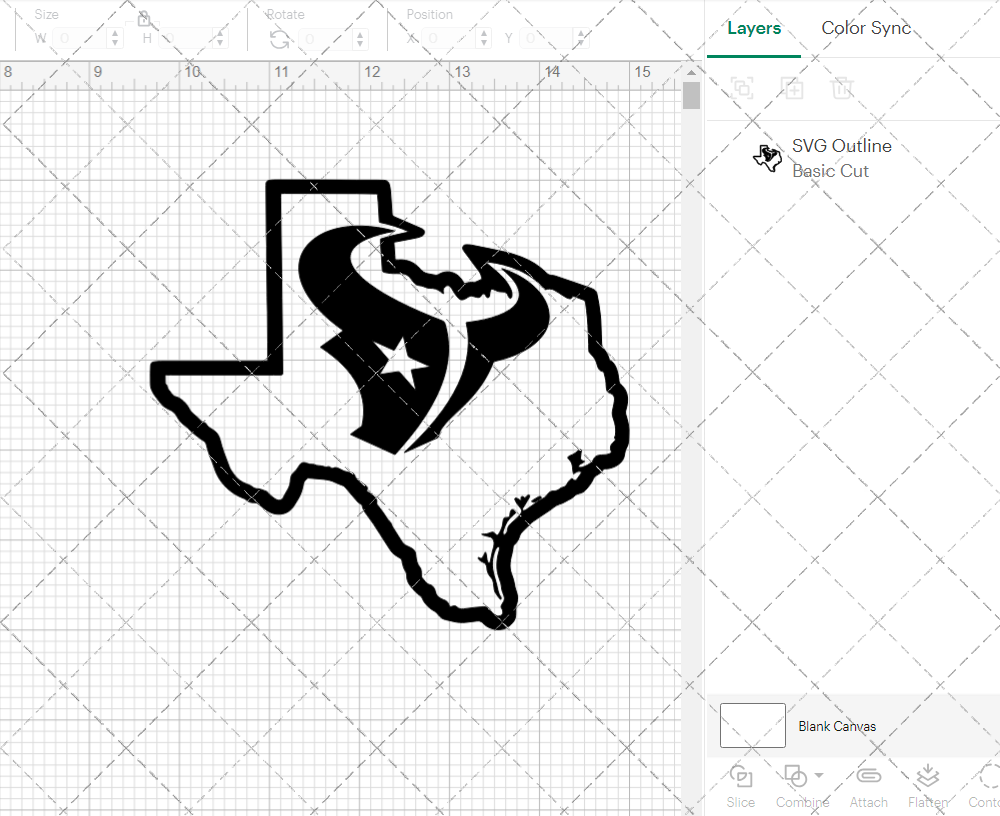The height and width of the screenshot is (816, 1000).
Task: Select the SVG Outline layer name
Action: [x=841, y=145]
